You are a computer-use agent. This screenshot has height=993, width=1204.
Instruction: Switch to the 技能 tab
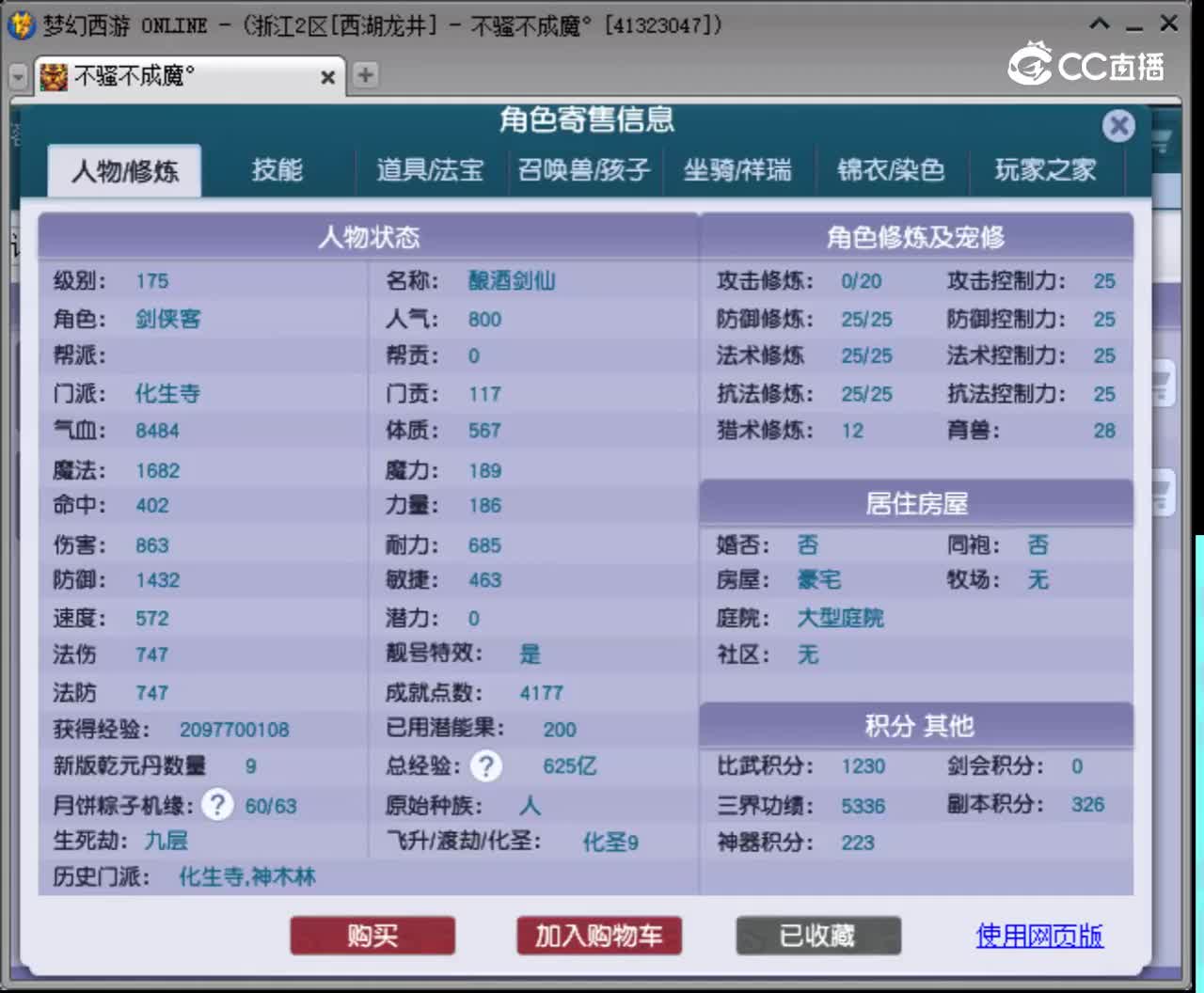coord(277,170)
